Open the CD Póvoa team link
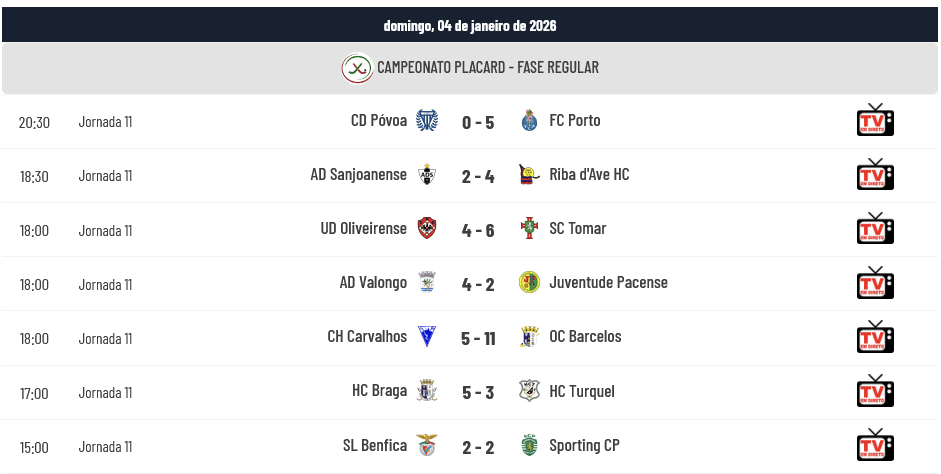The image size is (941, 474). pyautogui.click(x=379, y=121)
